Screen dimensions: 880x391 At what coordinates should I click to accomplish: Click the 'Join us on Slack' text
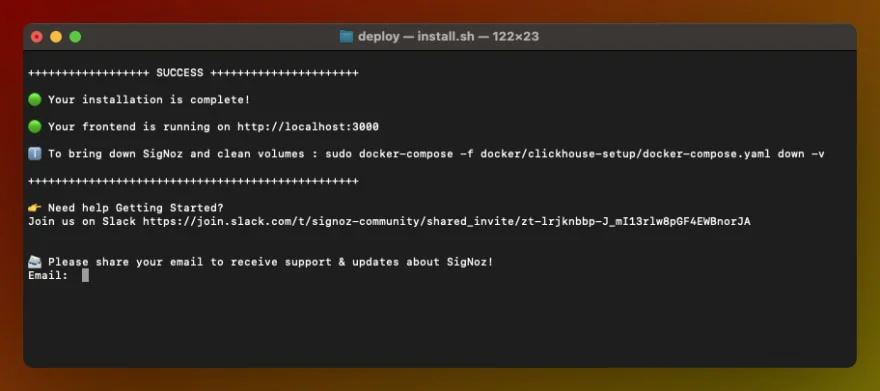click(82, 222)
